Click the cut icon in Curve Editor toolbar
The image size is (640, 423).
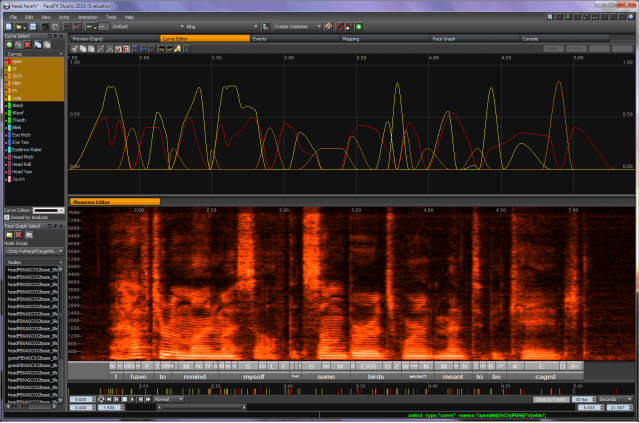74,49
